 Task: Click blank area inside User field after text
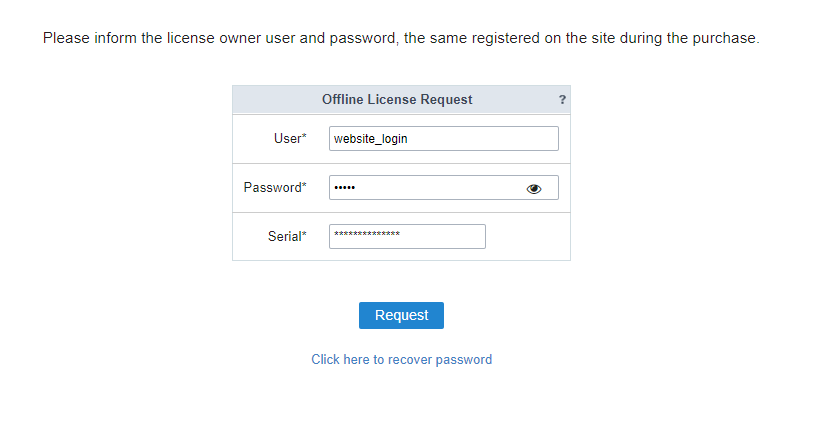(x=482, y=138)
